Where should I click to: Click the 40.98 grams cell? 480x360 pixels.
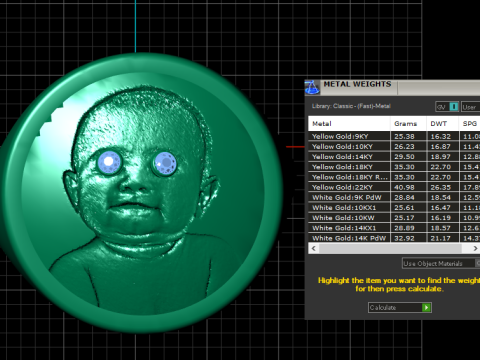(x=408, y=187)
